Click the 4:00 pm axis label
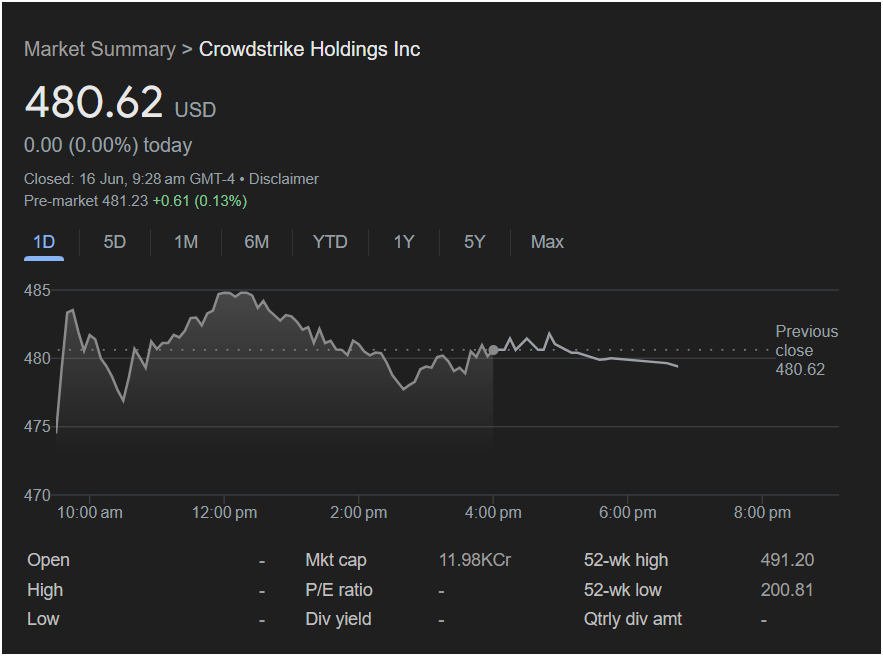883x656 pixels. (x=493, y=512)
